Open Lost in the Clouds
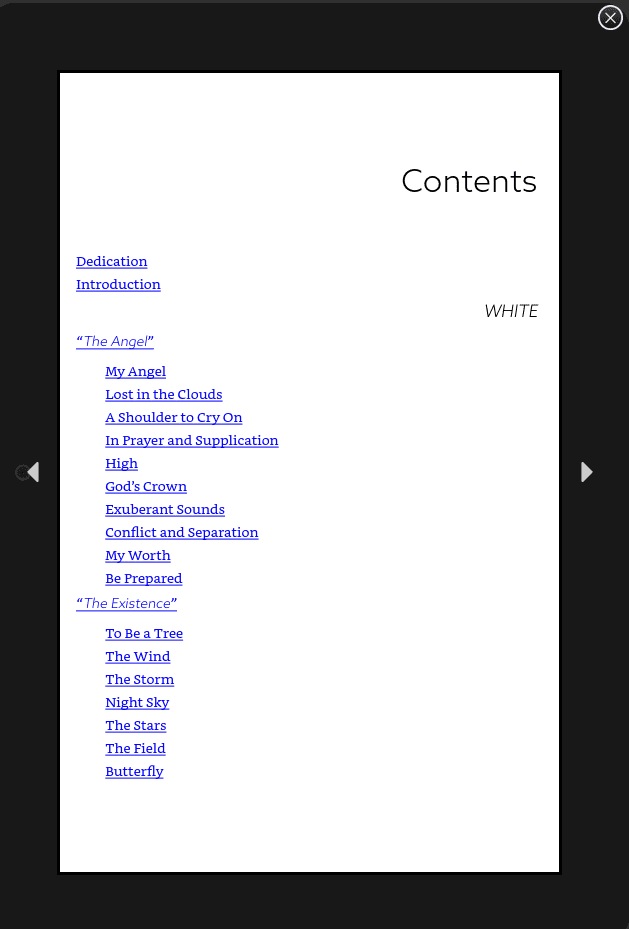The image size is (629, 929). (164, 395)
